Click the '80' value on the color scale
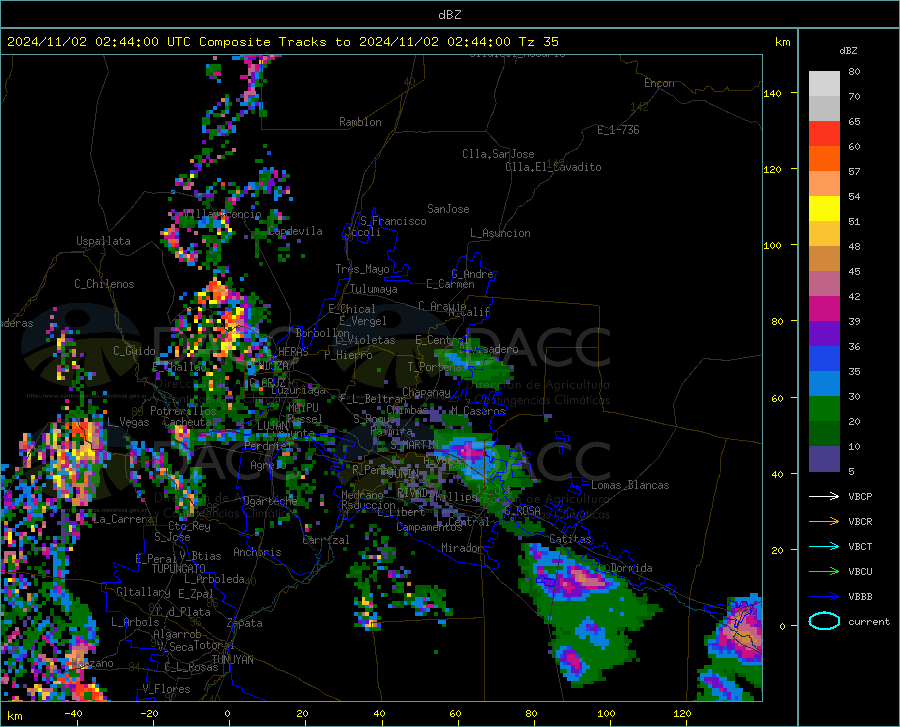Viewport: 900px width, 727px height. coord(854,71)
